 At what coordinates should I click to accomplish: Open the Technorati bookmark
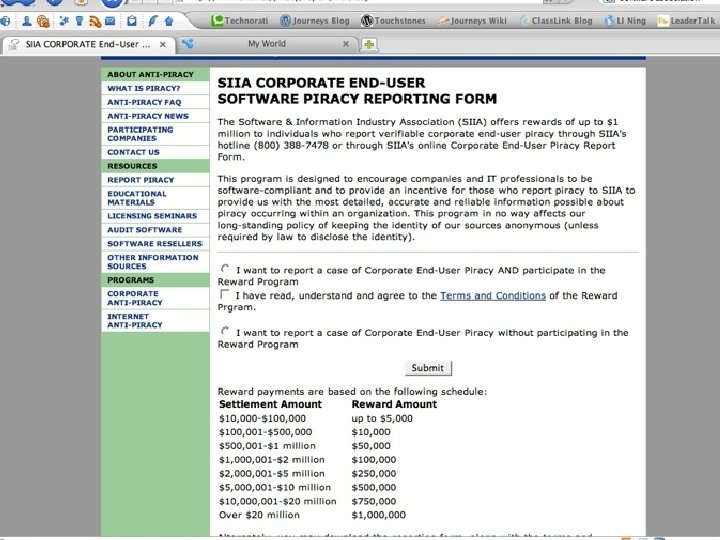tap(239, 21)
